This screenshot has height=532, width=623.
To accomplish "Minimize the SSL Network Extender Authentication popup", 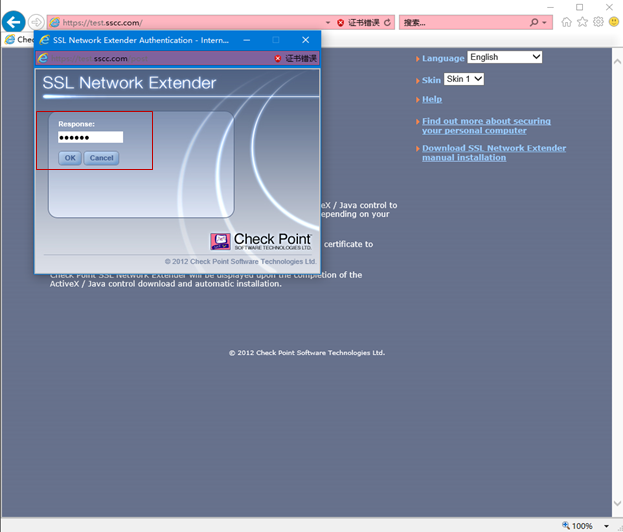I will coord(247,40).
